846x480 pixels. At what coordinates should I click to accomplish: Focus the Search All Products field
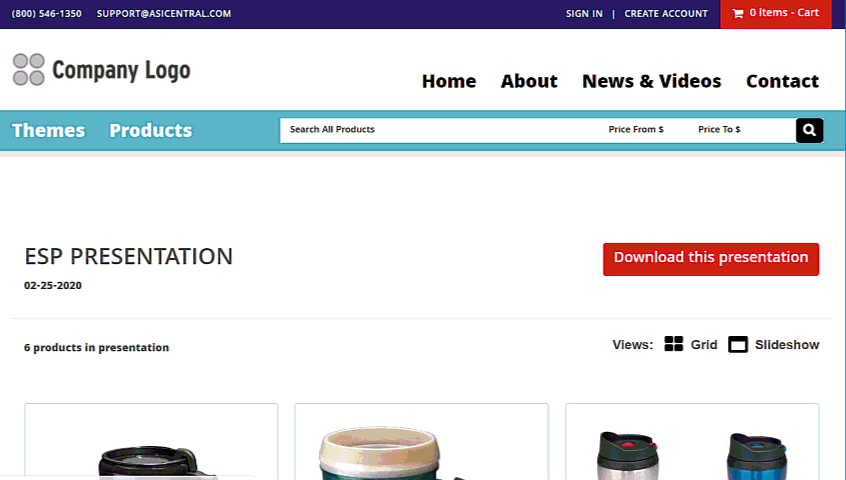point(440,130)
